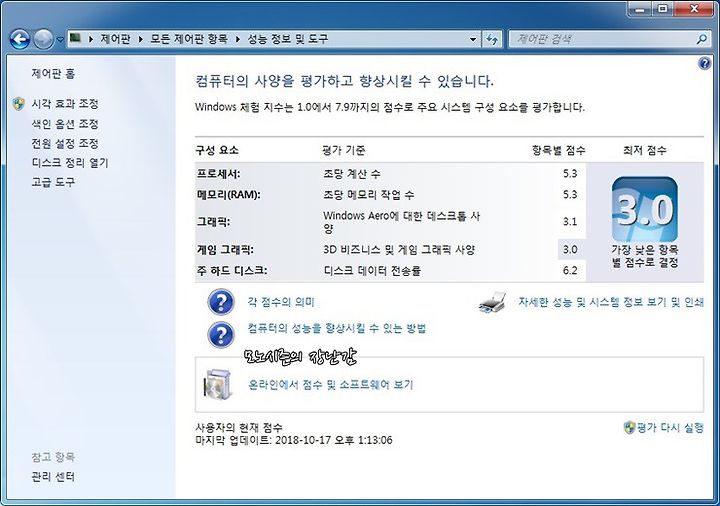The image size is (720, 506).
Task: Select the 메모리(RAM): row label
Action: (228, 194)
